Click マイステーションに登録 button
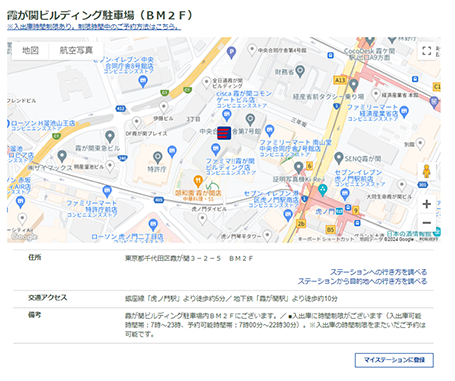The height and width of the screenshot is (381, 455). 394,360
